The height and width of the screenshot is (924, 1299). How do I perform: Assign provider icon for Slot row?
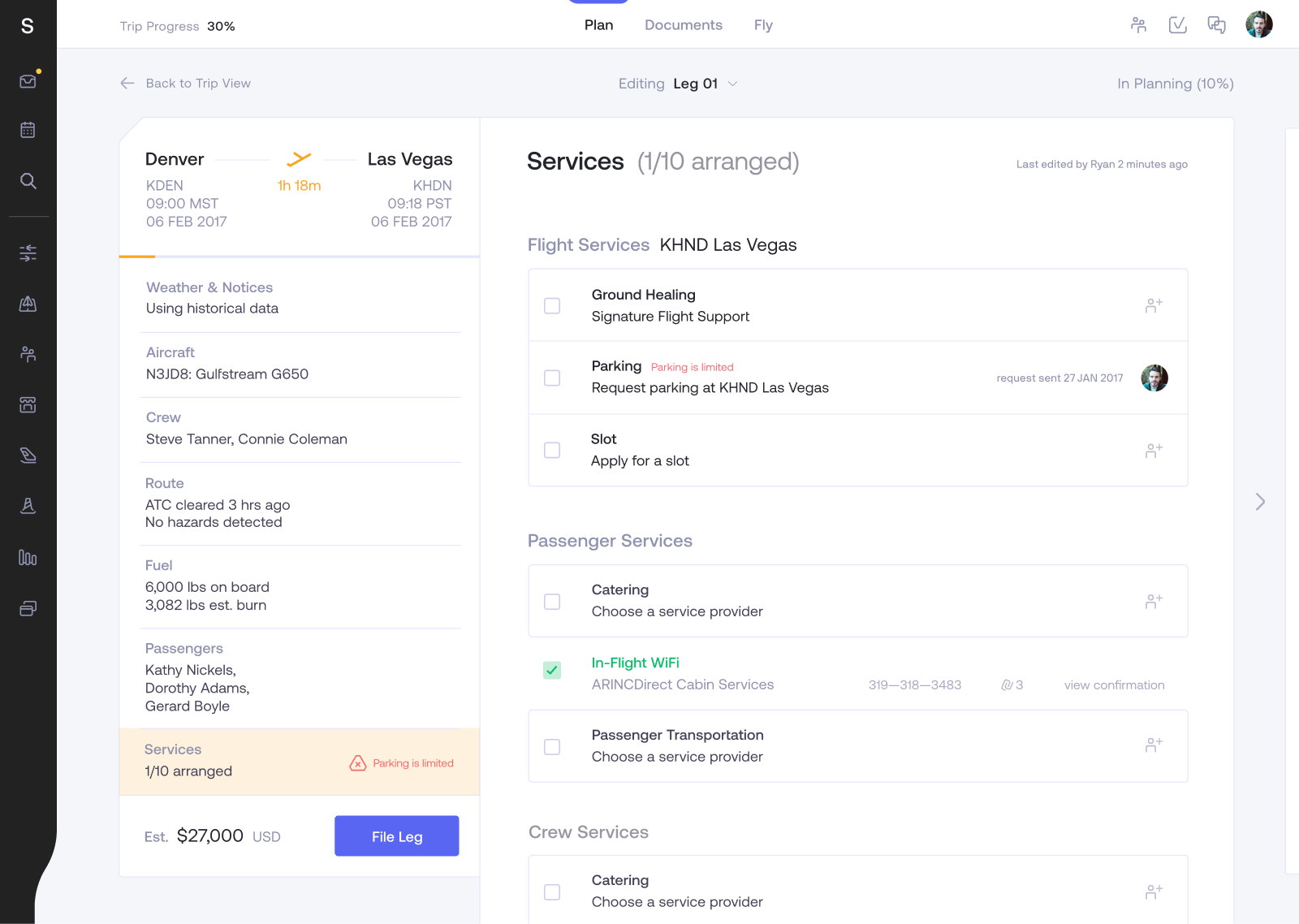pos(1154,451)
